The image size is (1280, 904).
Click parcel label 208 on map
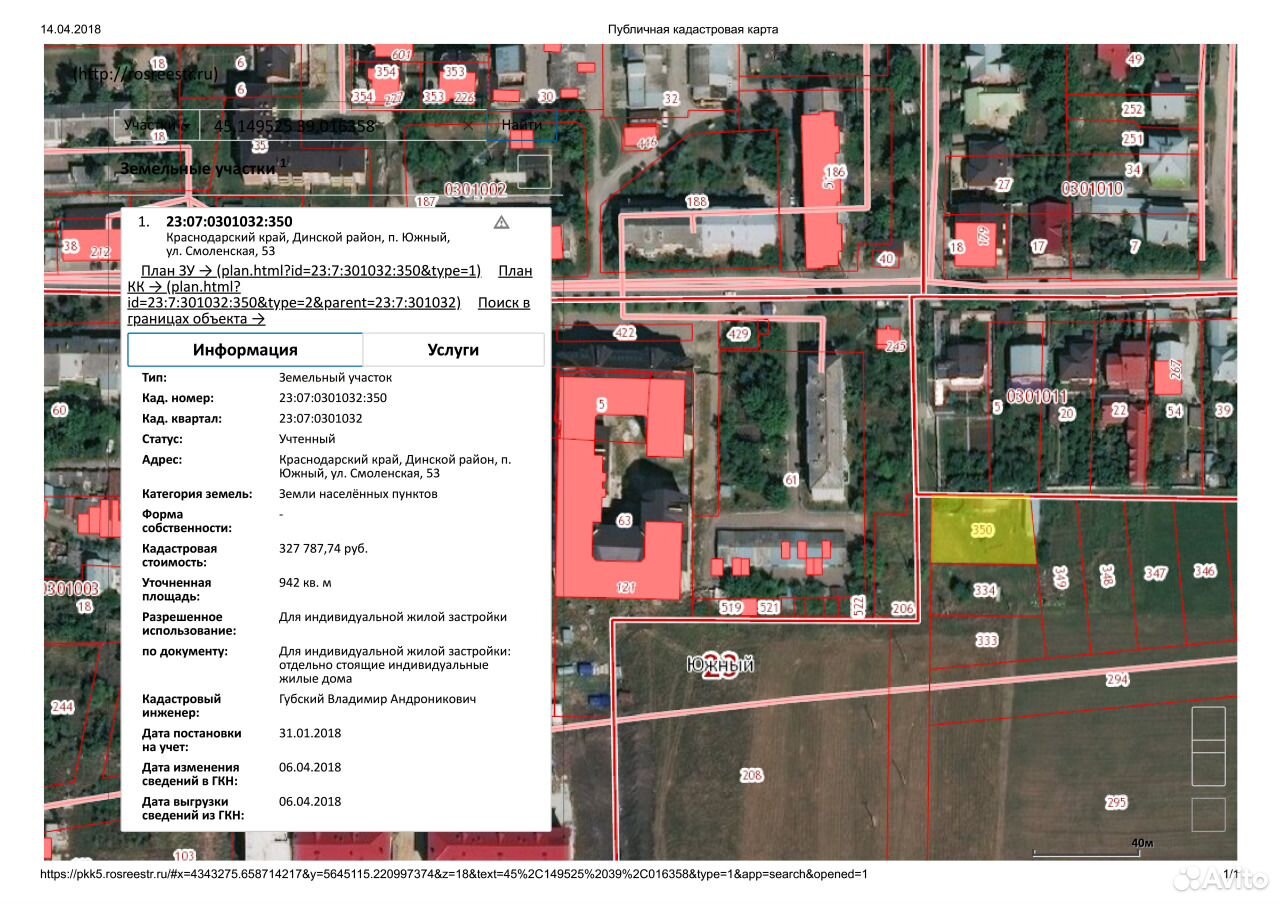[x=751, y=775]
